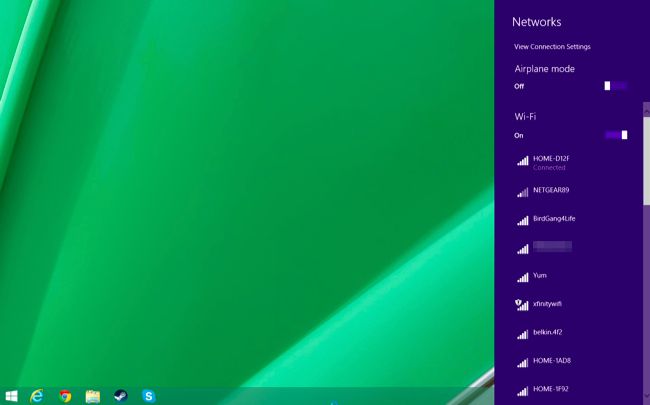Toggle Airplane mode switch
650x405 pixels.
point(616,86)
